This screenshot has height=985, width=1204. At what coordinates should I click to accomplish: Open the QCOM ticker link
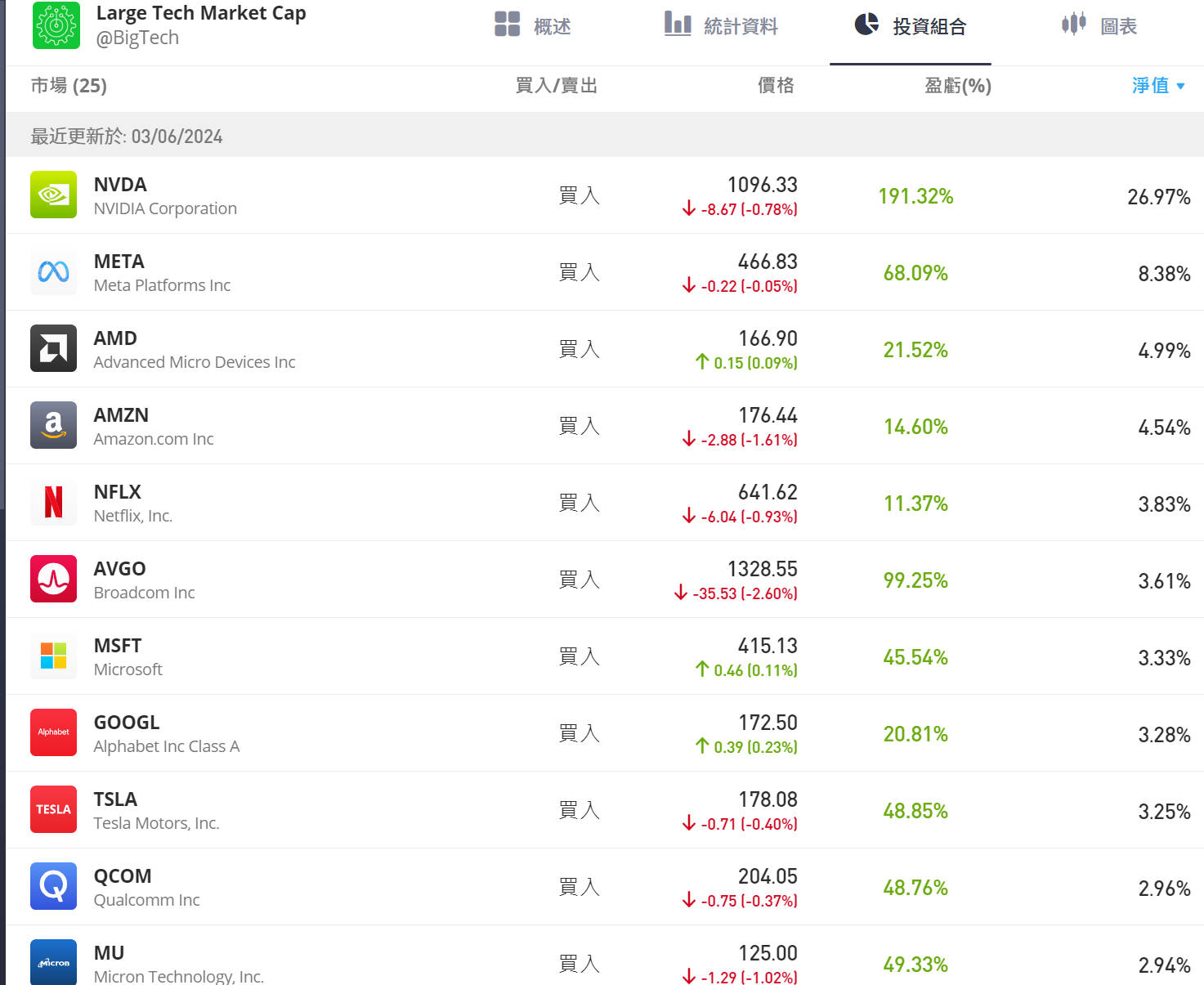123,876
